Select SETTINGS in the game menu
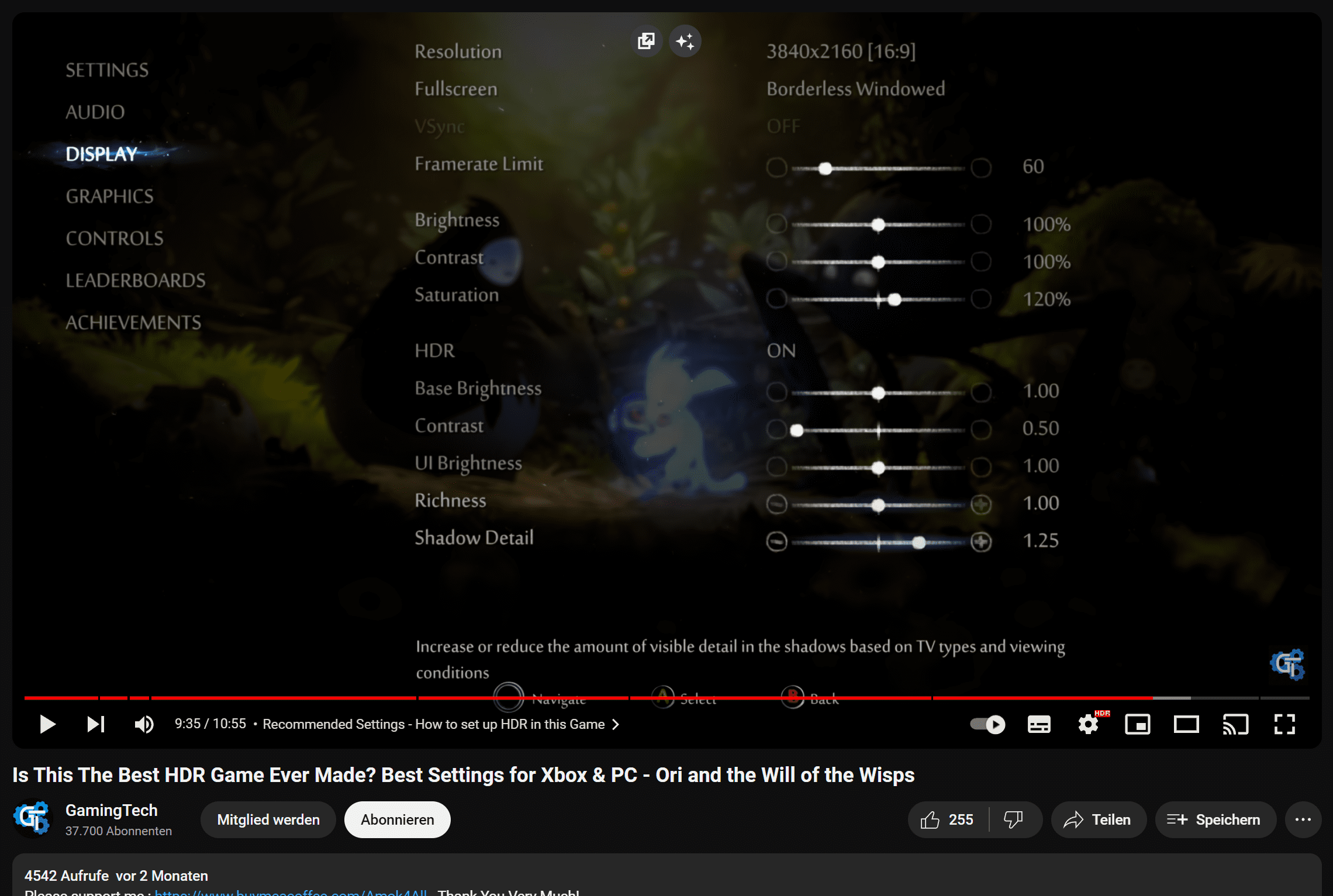This screenshot has width=1333, height=896. pyautogui.click(x=107, y=70)
